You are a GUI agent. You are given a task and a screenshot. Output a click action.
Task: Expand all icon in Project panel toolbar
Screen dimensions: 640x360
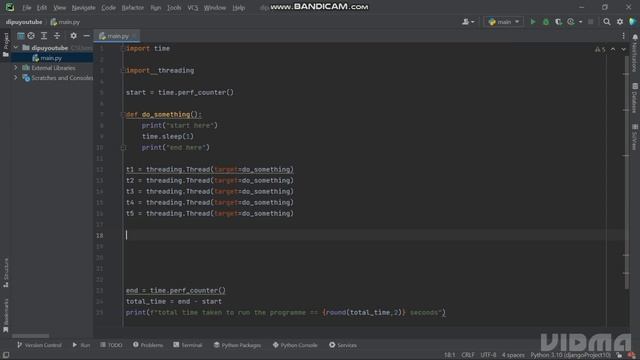44,36
